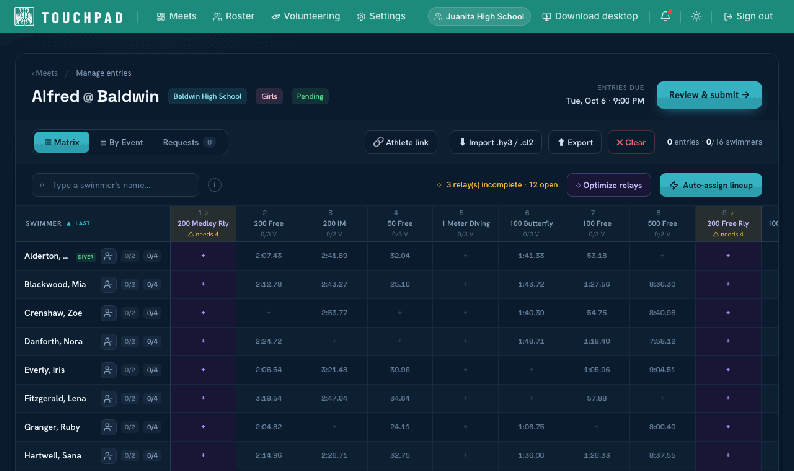Open the notifications bell
794x471 pixels.
(x=665, y=16)
